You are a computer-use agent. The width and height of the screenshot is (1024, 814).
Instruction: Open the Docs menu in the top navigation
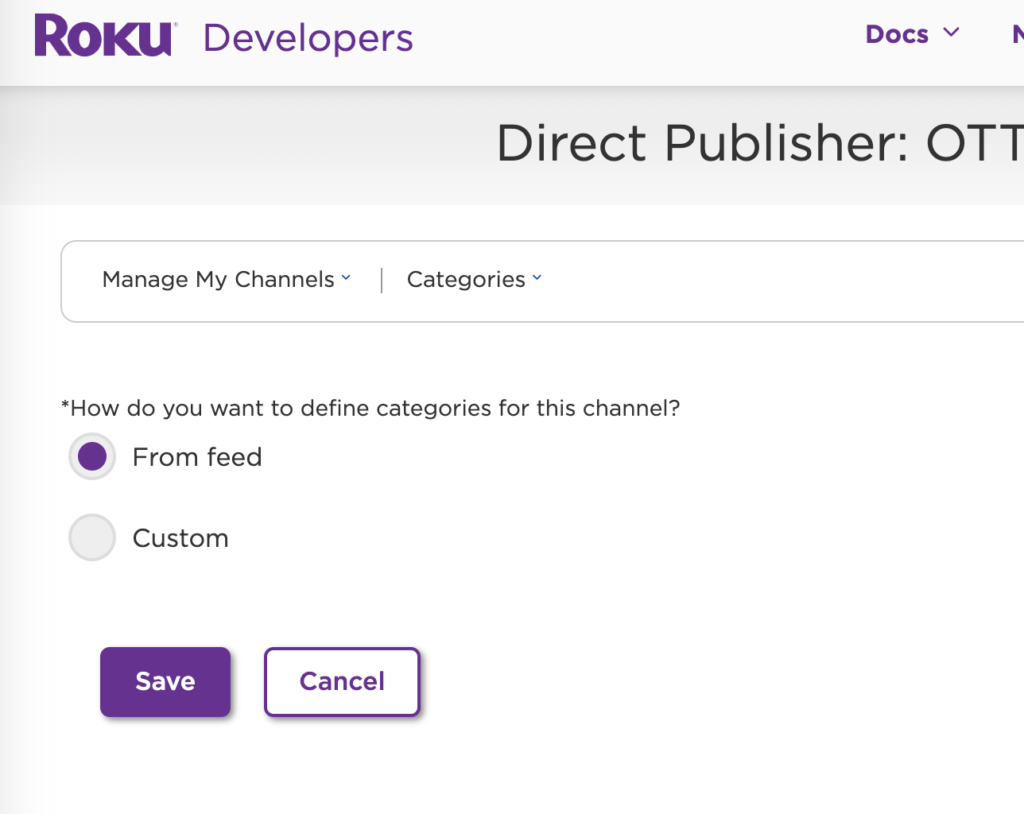[x=897, y=34]
